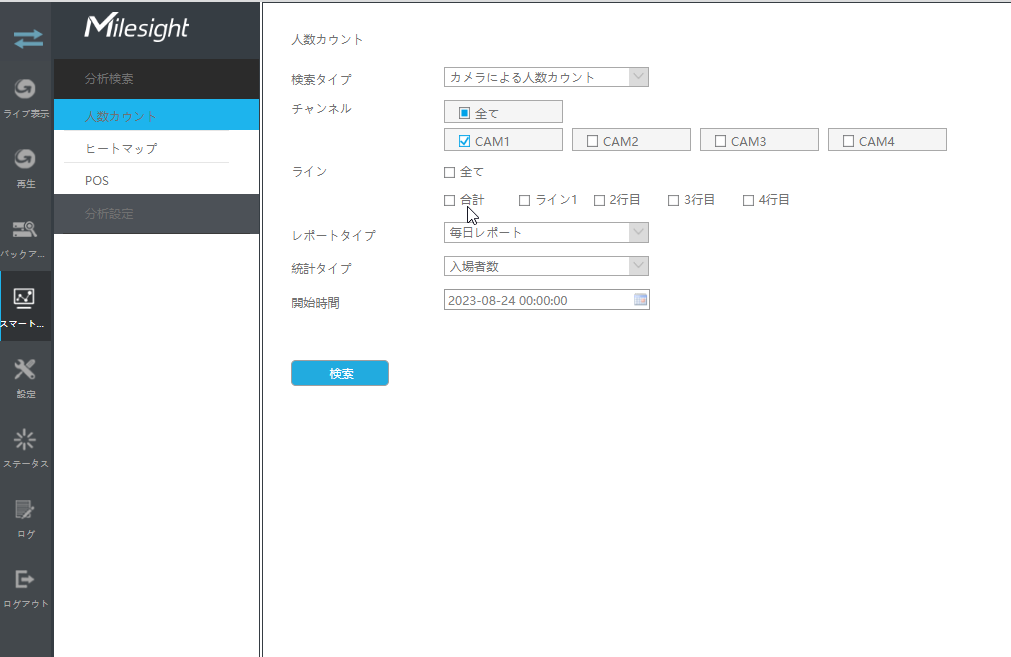The image size is (1011, 657).
Task: Select the smart analysis sidebar icon
Action: 26,299
